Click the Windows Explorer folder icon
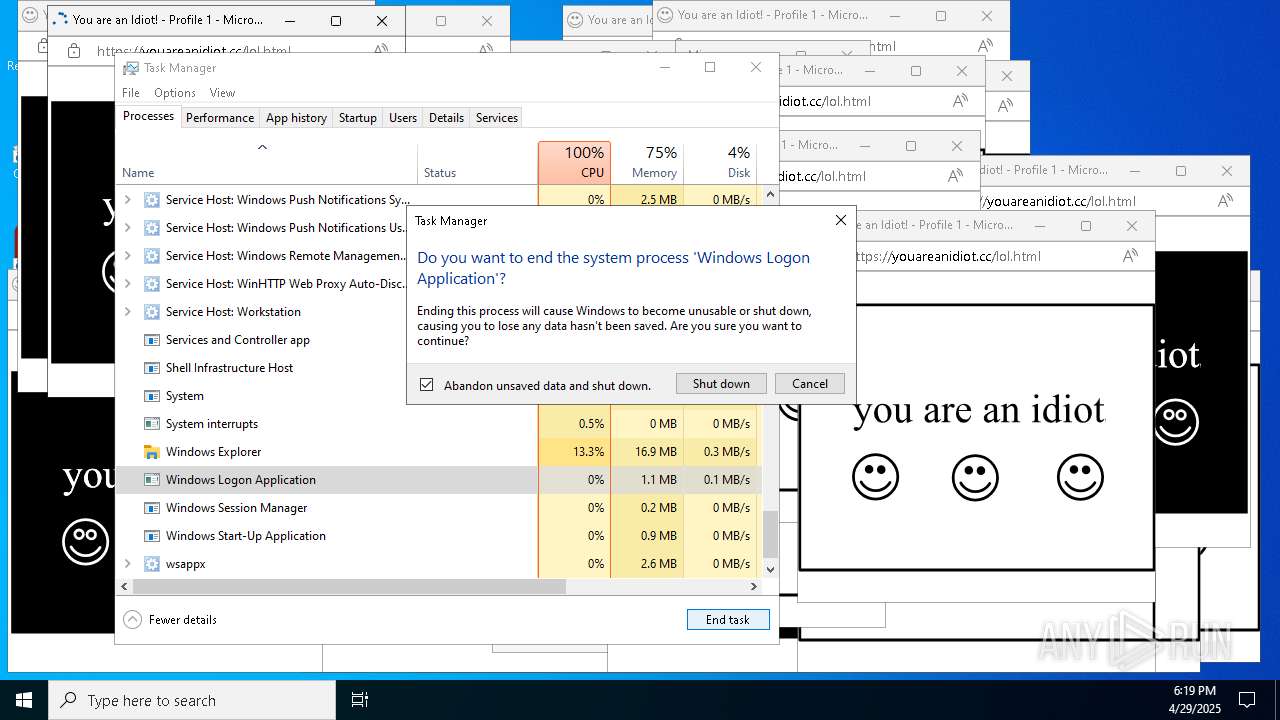The width and height of the screenshot is (1280, 720). tap(152, 452)
